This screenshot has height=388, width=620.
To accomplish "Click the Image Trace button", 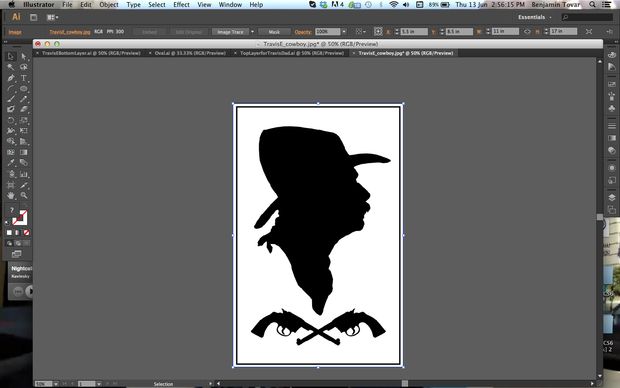I will tap(231, 32).
